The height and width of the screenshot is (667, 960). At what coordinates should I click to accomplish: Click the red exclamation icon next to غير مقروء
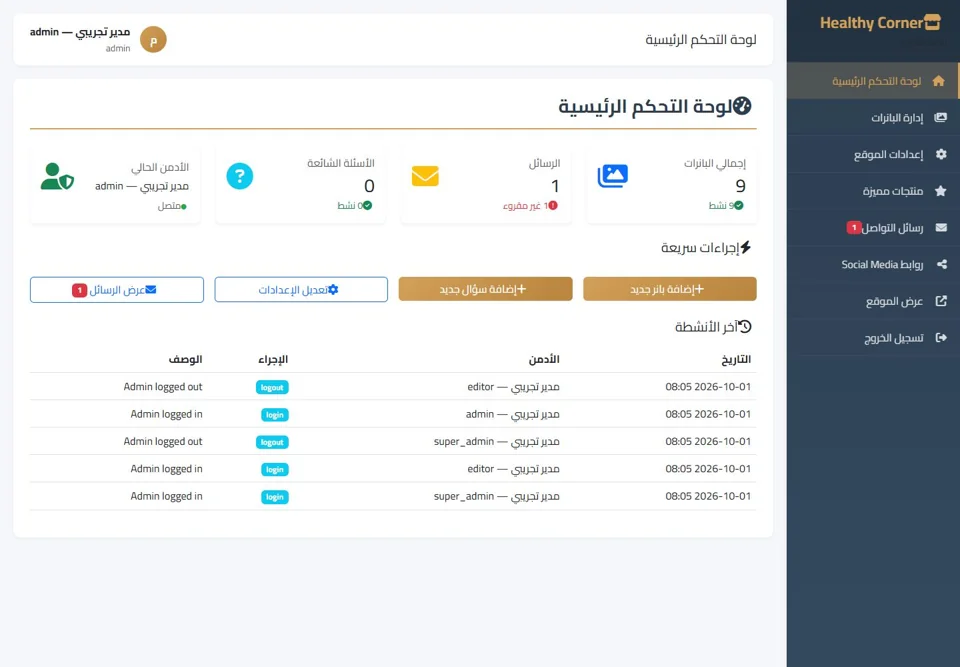point(553,206)
